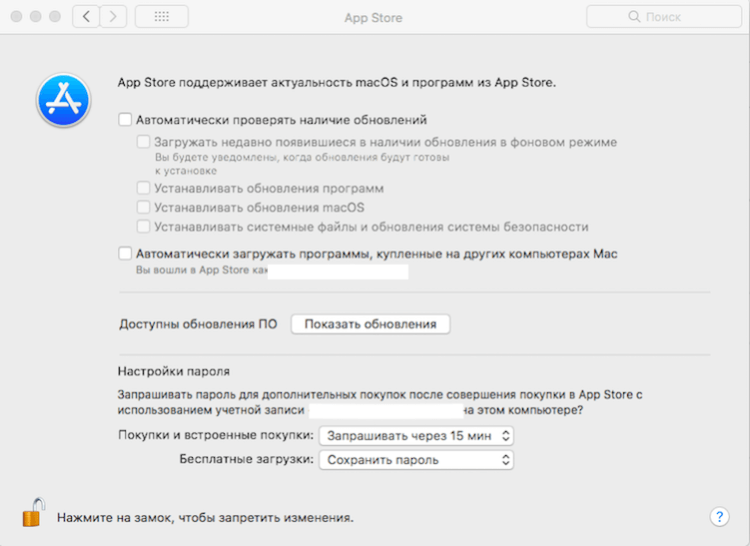Click Доступны обновления ПО label
This screenshot has height=546, width=750.
tap(198, 324)
